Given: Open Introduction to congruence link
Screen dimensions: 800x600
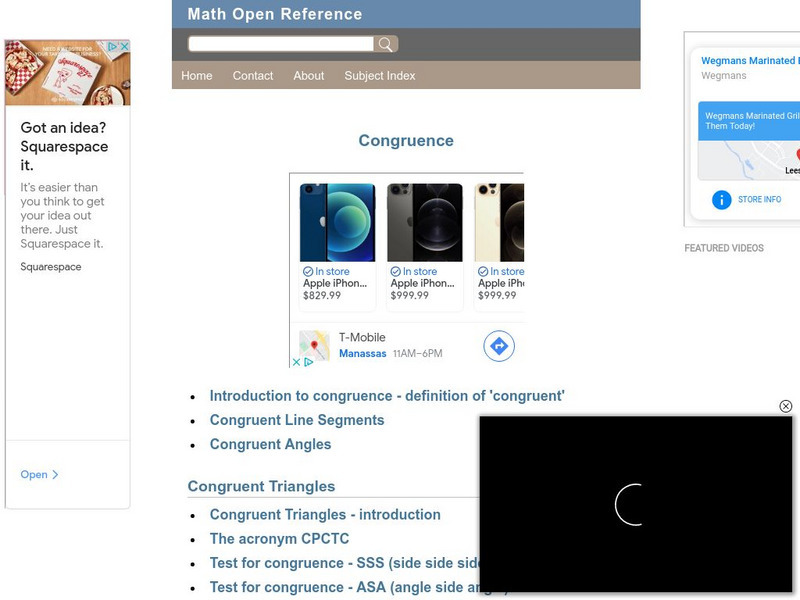Looking at the screenshot, I should tap(387, 396).
